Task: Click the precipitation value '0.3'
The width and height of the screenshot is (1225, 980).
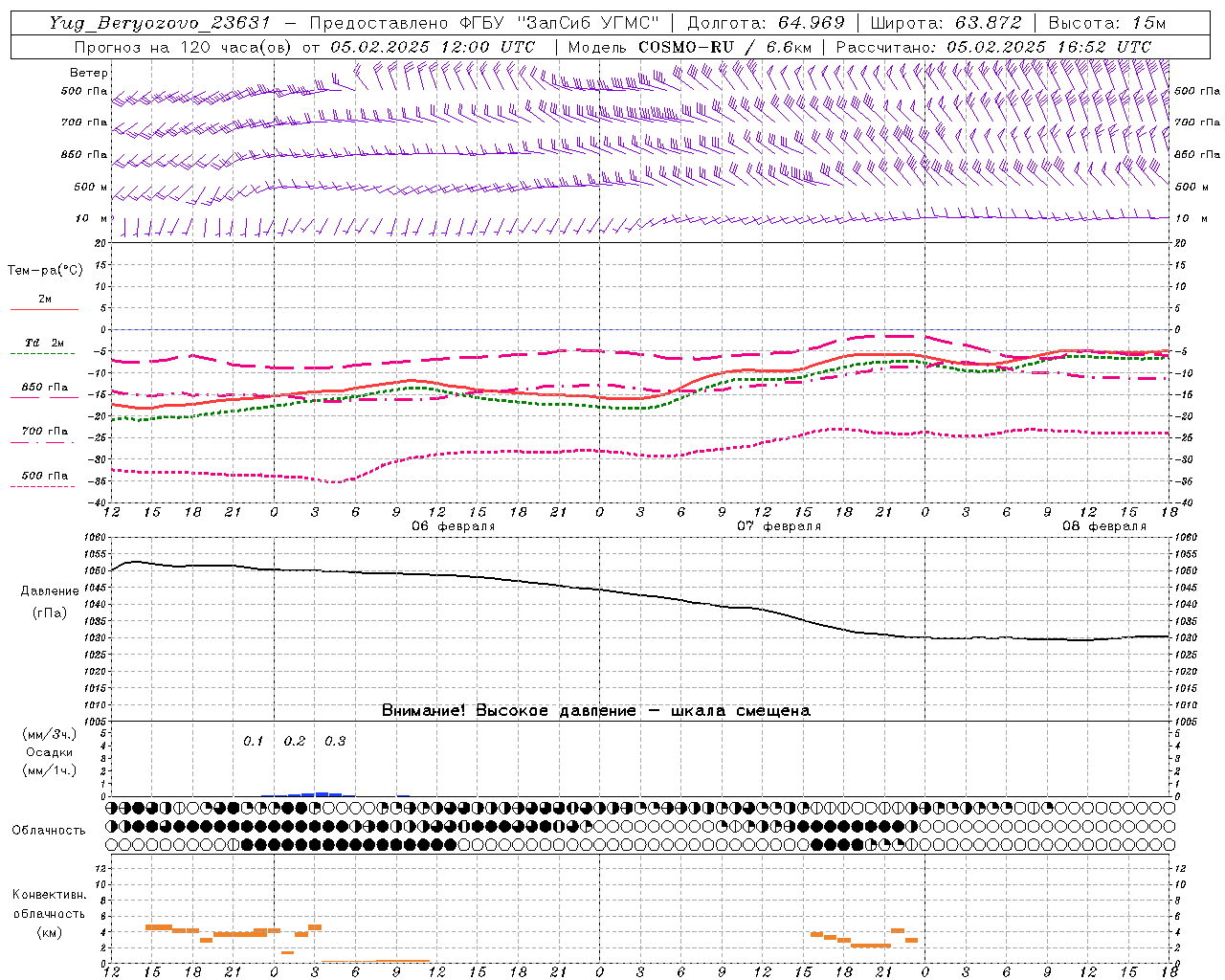Action: pos(335,742)
